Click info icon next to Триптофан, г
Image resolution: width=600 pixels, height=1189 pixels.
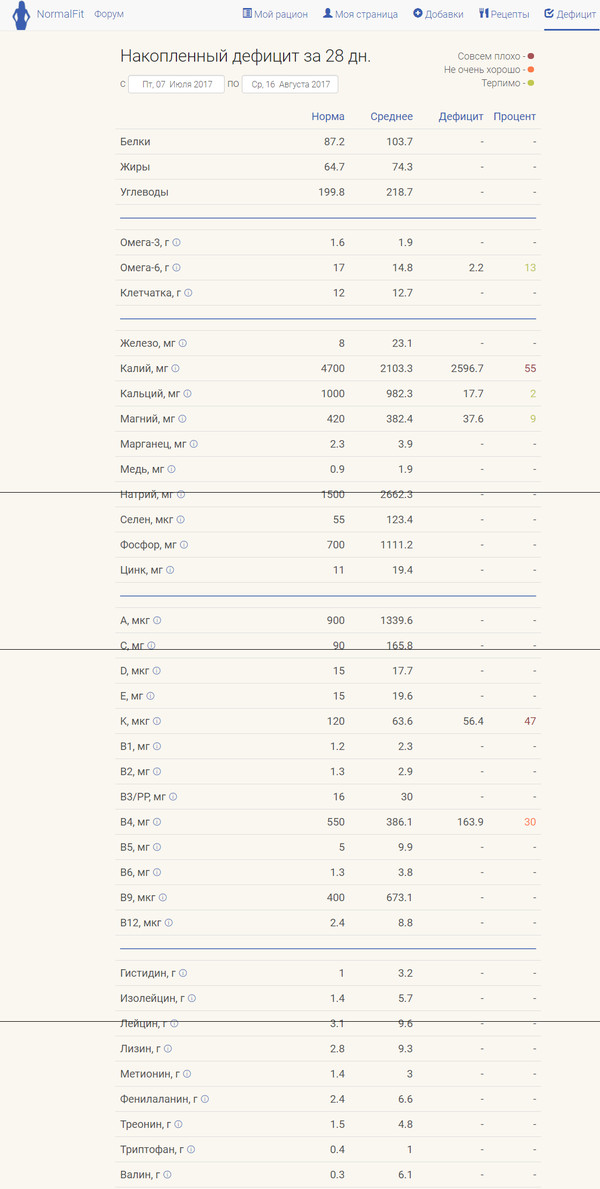pos(193,1149)
